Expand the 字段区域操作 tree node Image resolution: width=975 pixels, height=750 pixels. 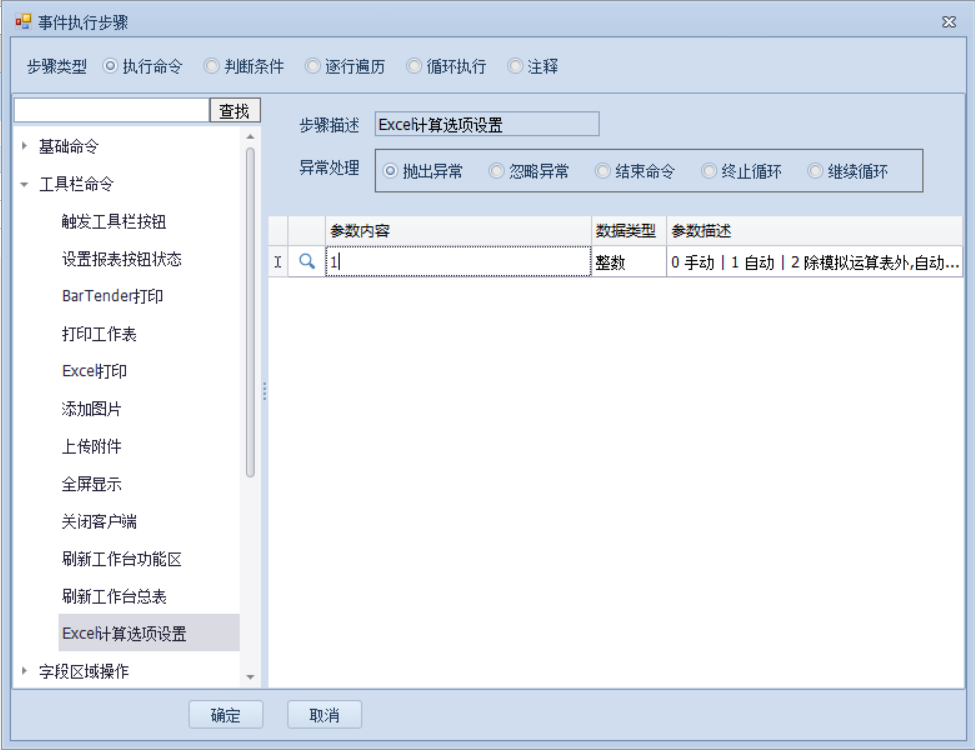click(25, 671)
